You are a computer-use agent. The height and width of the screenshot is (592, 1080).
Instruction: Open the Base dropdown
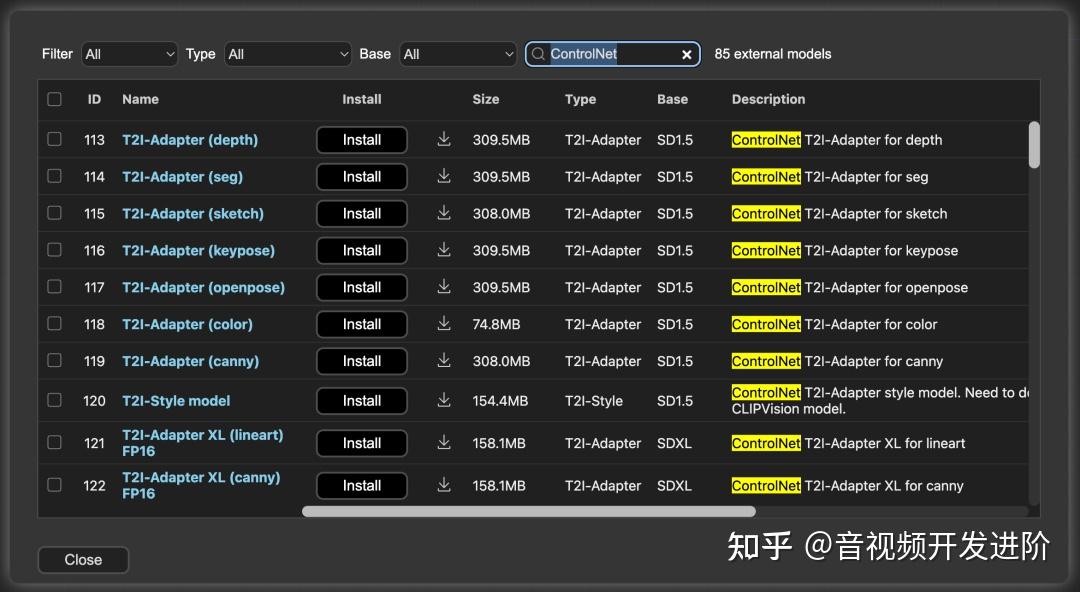coord(458,54)
